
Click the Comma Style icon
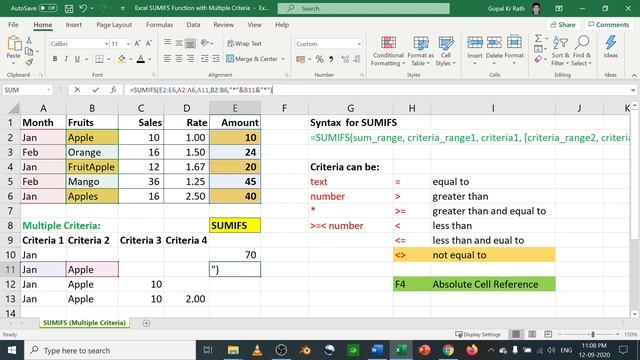(x=331, y=59)
